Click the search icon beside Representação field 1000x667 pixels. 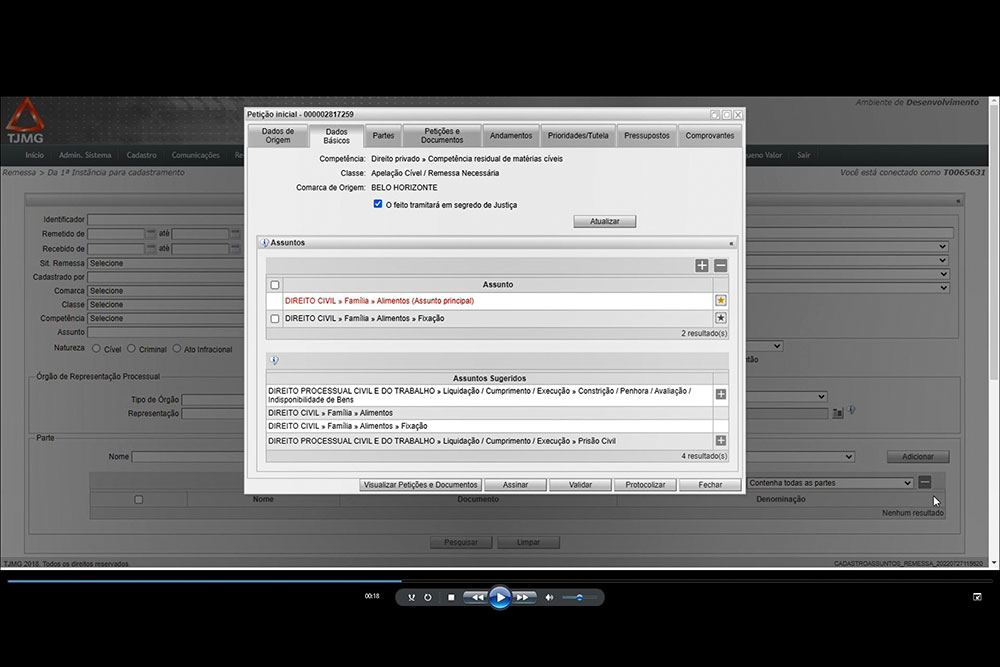[x=837, y=413]
